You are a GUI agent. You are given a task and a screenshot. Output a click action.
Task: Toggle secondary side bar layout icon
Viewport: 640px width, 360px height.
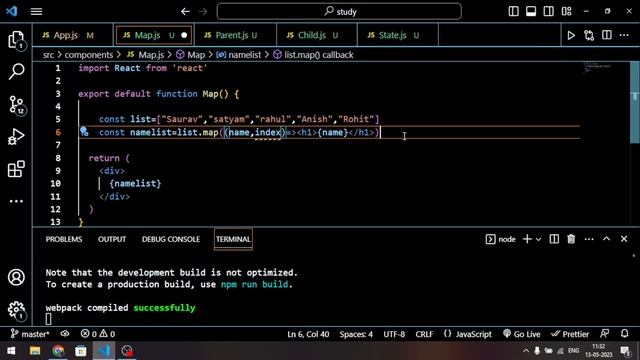(549, 11)
